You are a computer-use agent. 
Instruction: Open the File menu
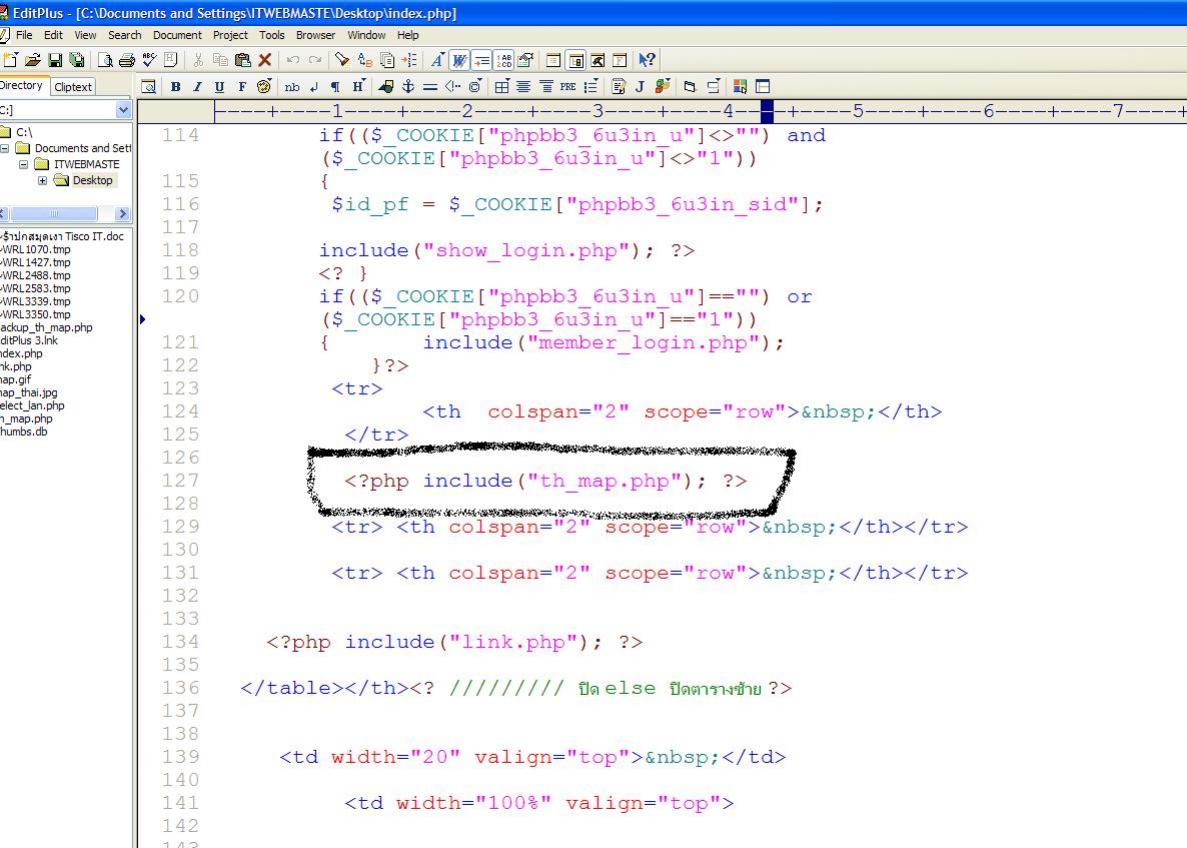24,35
